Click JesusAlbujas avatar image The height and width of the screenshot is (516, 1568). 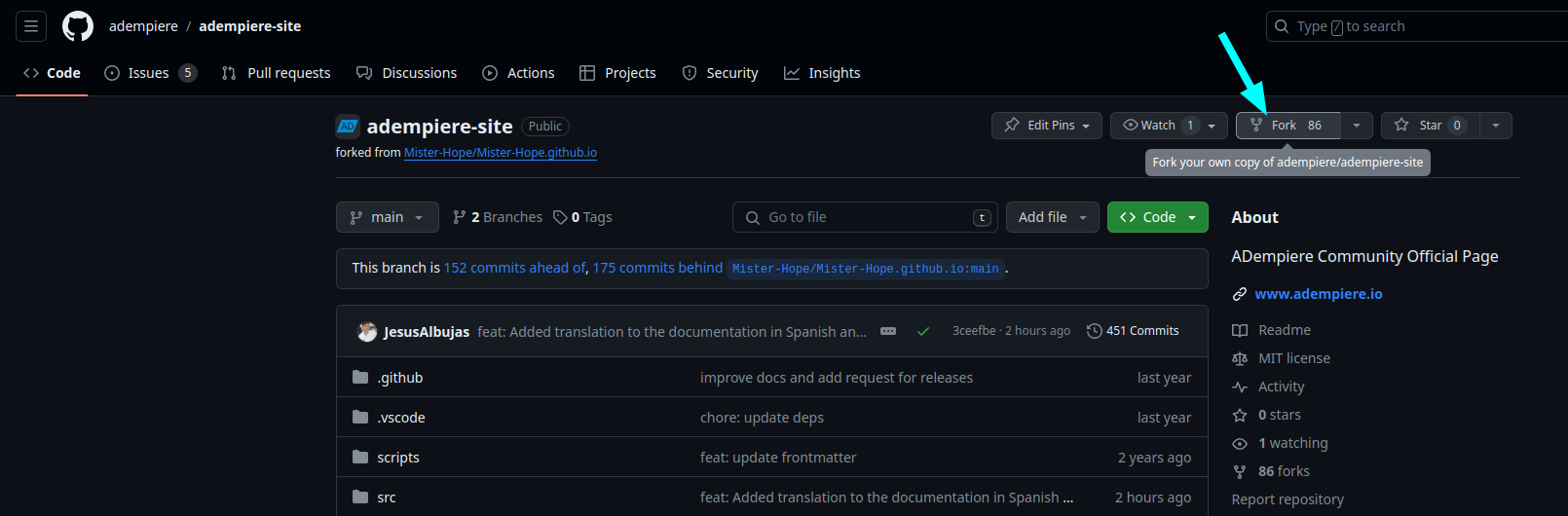coord(367,331)
